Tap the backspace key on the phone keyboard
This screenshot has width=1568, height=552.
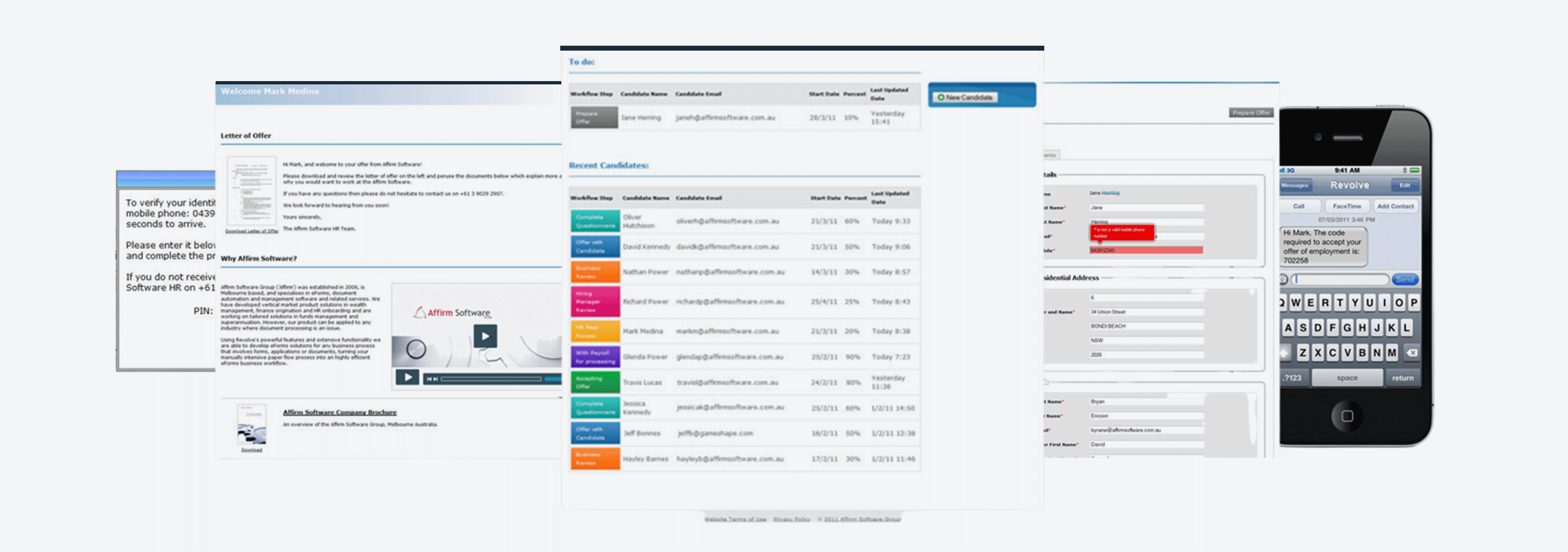[x=1412, y=352]
